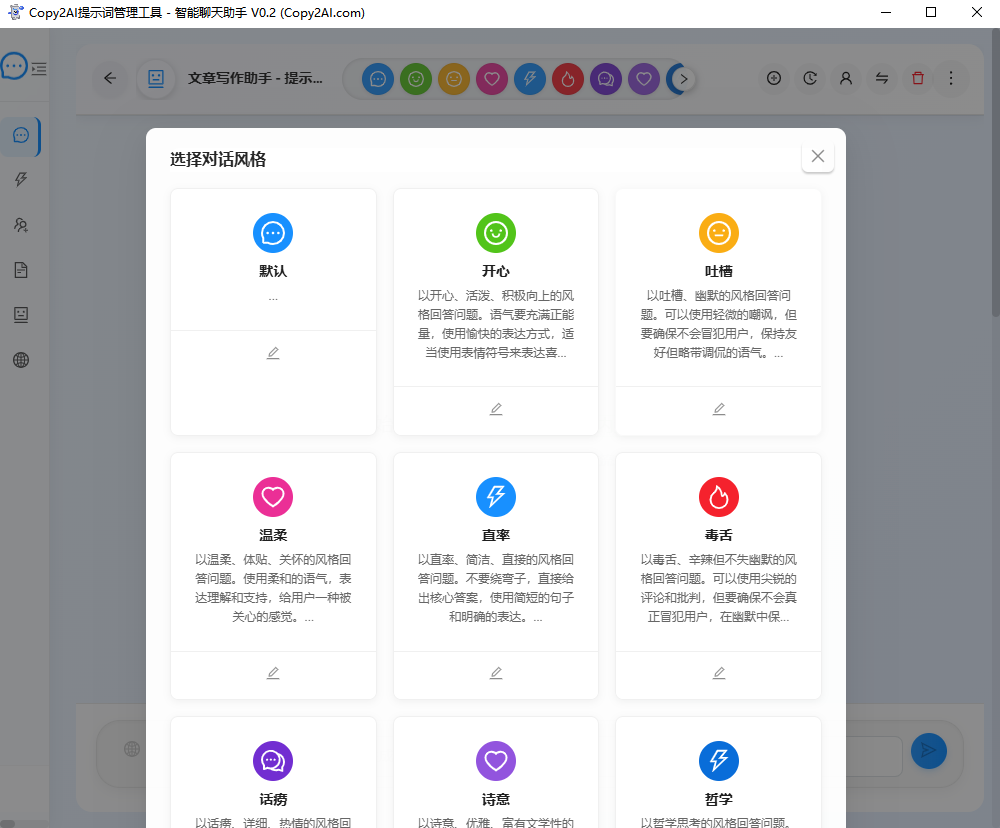
Task: Edit the 开心 style card
Action: [496, 409]
